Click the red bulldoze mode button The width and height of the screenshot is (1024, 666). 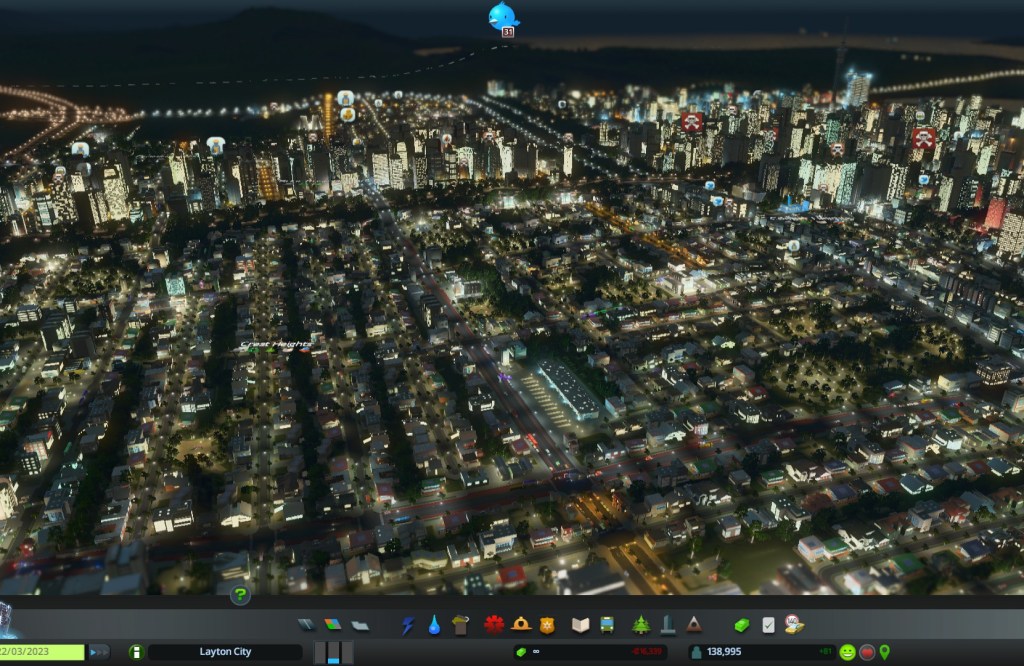coord(867,652)
